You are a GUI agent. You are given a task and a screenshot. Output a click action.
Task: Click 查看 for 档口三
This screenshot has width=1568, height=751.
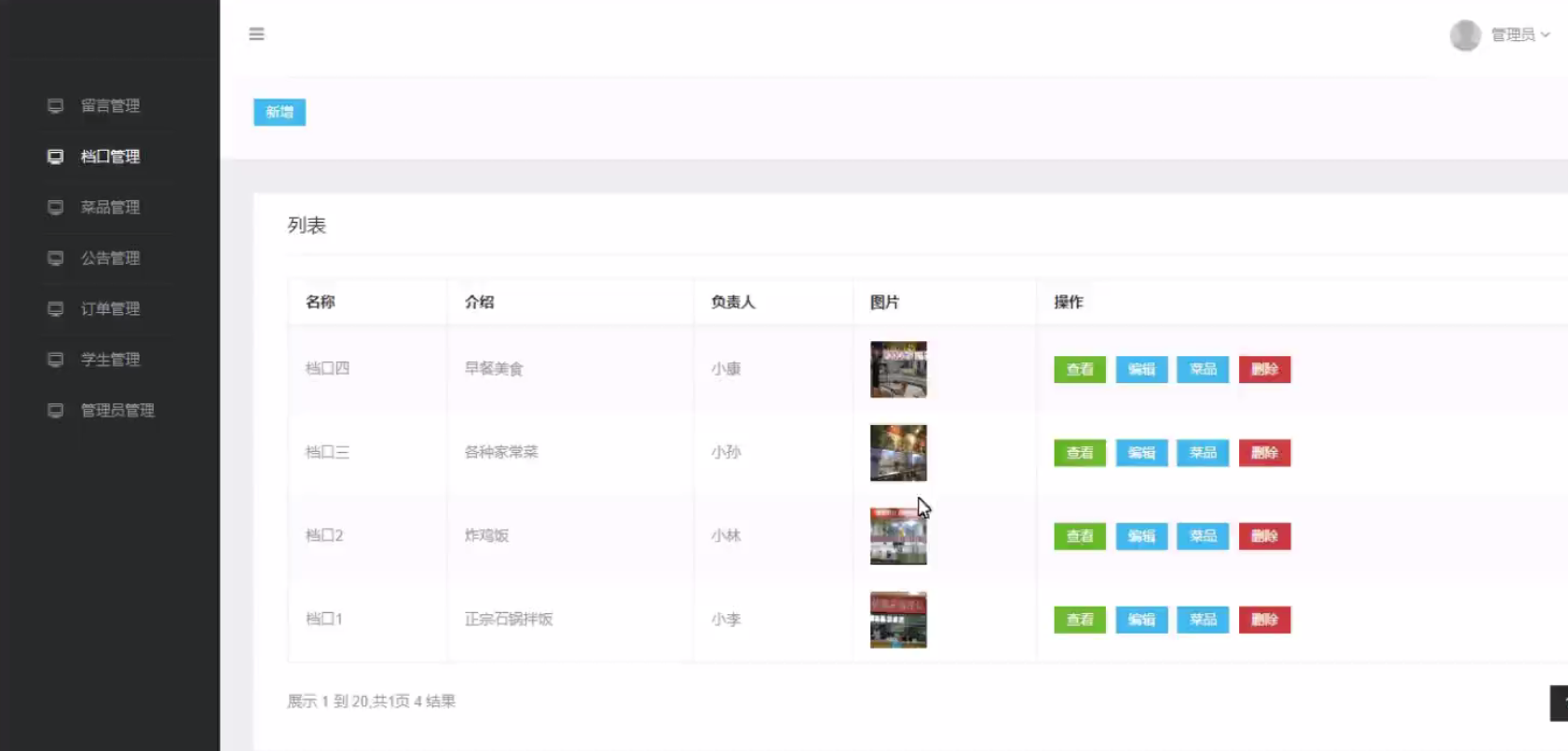click(1080, 453)
